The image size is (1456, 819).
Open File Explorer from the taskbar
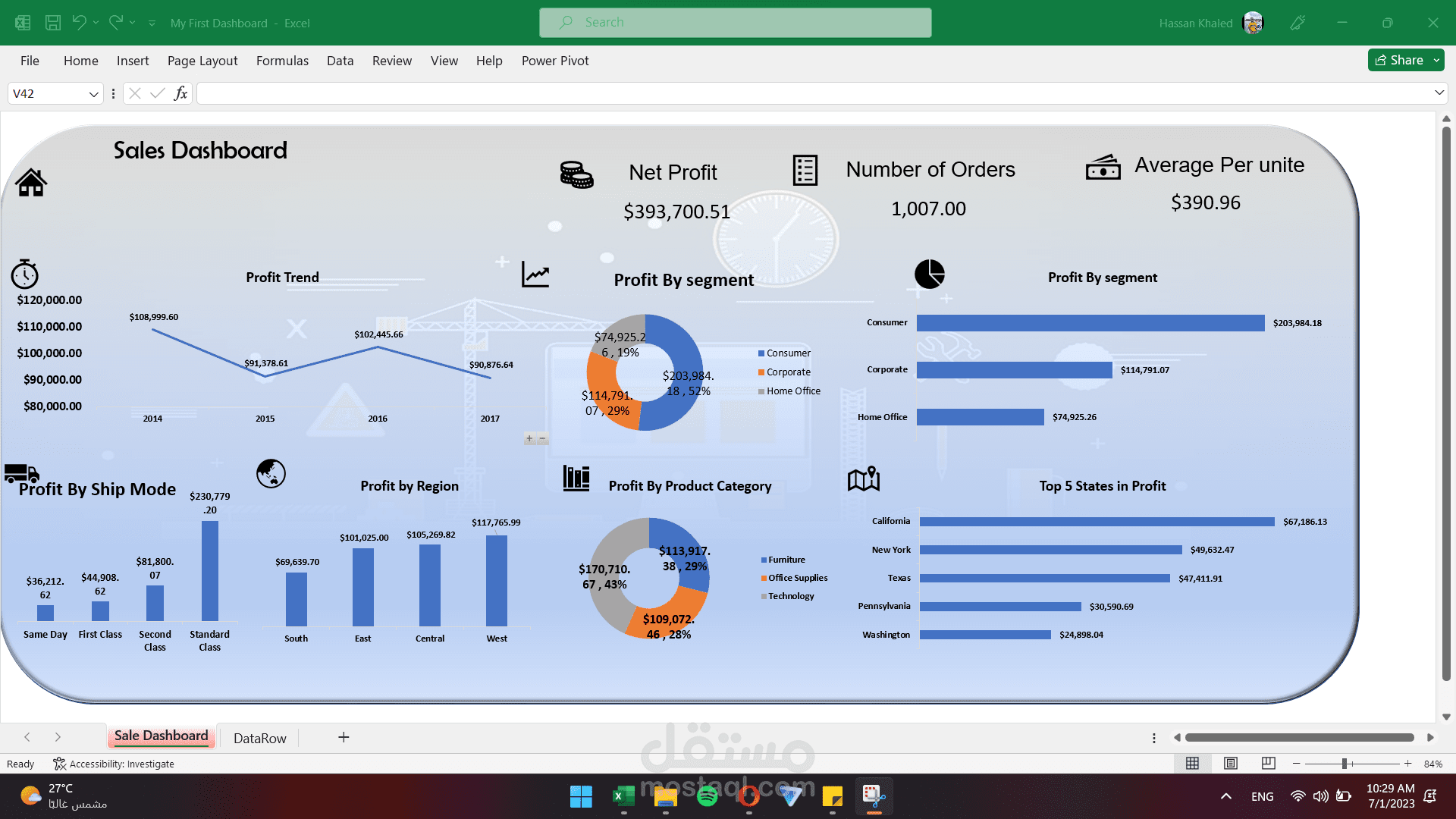click(x=665, y=796)
